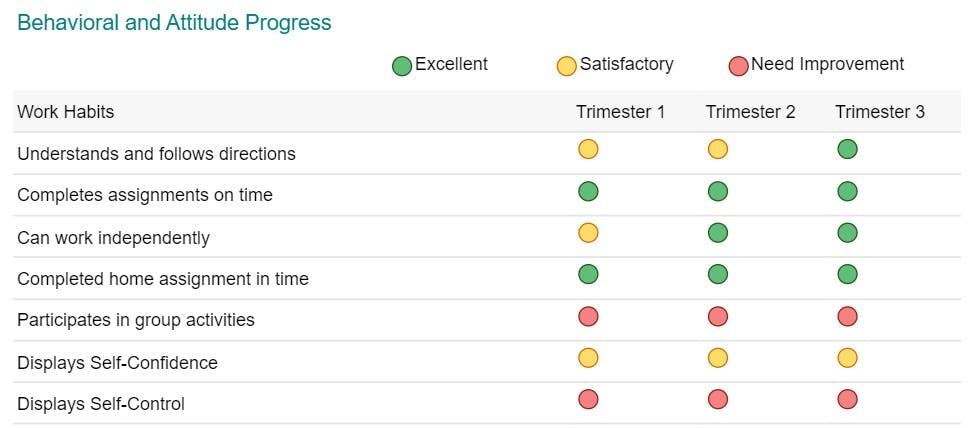Click the red Need Improvement legend circle
This screenshot has height=428, width=973.
click(x=739, y=66)
